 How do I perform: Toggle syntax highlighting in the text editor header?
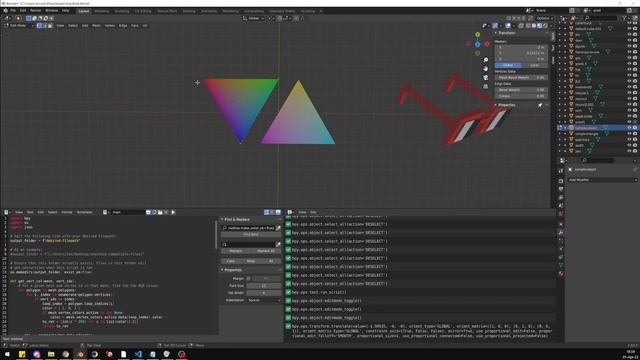tap(278, 212)
